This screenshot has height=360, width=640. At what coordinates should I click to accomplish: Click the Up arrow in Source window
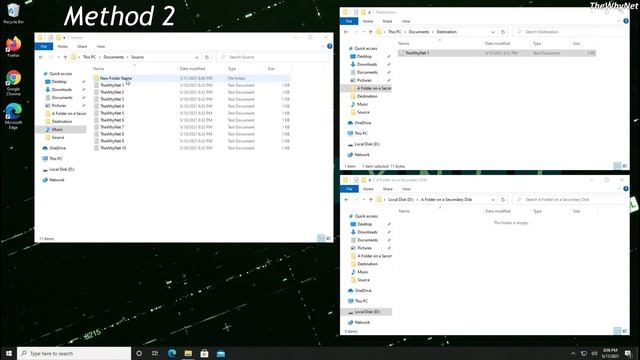click(65, 57)
